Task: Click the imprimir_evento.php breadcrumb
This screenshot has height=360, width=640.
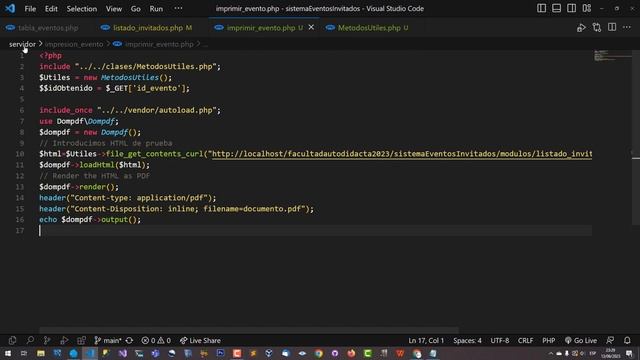Action: [159, 44]
